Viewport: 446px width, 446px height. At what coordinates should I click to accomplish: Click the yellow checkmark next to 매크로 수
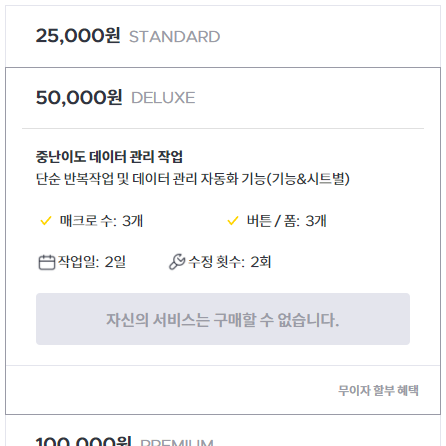click(x=46, y=221)
